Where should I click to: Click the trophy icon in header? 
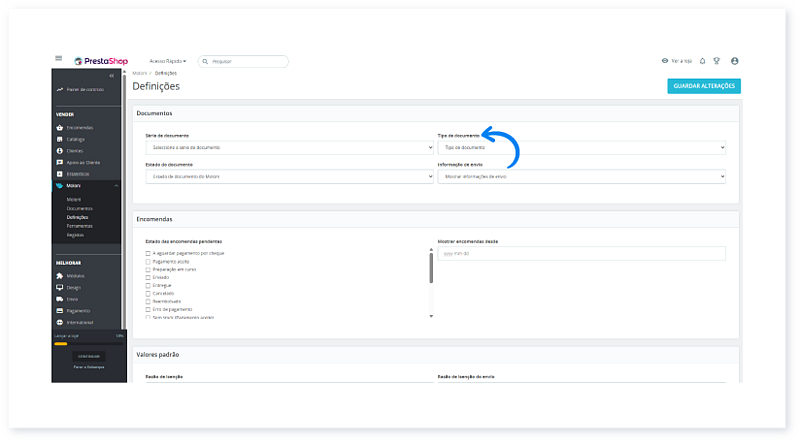tap(717, 61)
